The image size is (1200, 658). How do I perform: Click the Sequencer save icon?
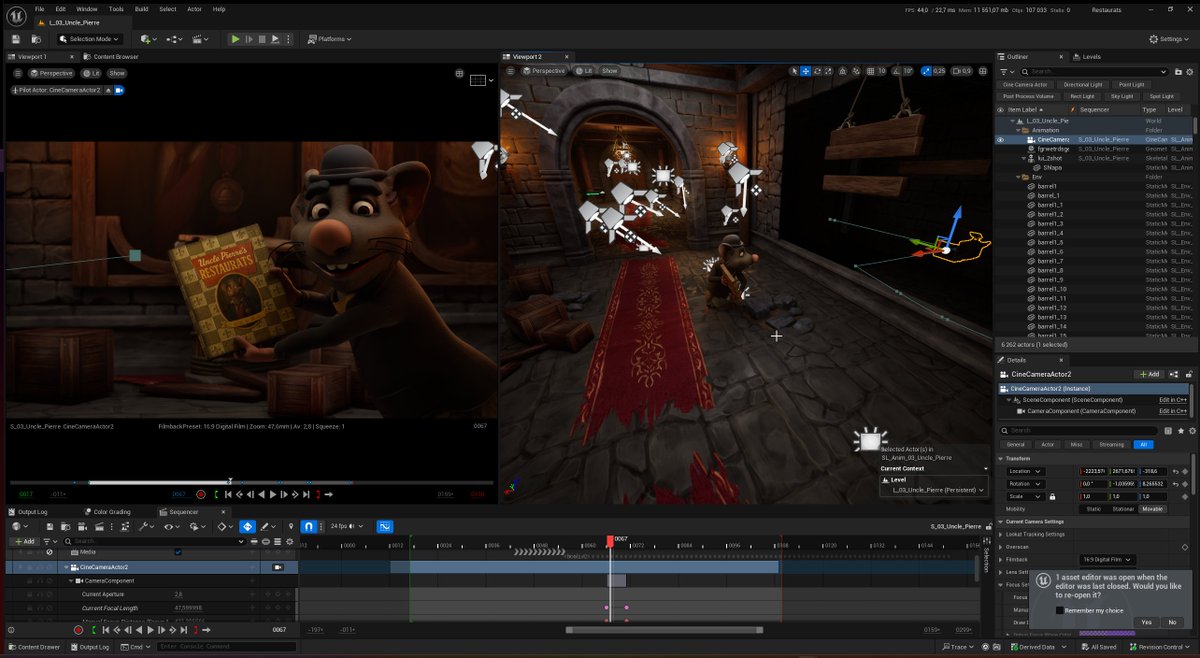(50, 526)
